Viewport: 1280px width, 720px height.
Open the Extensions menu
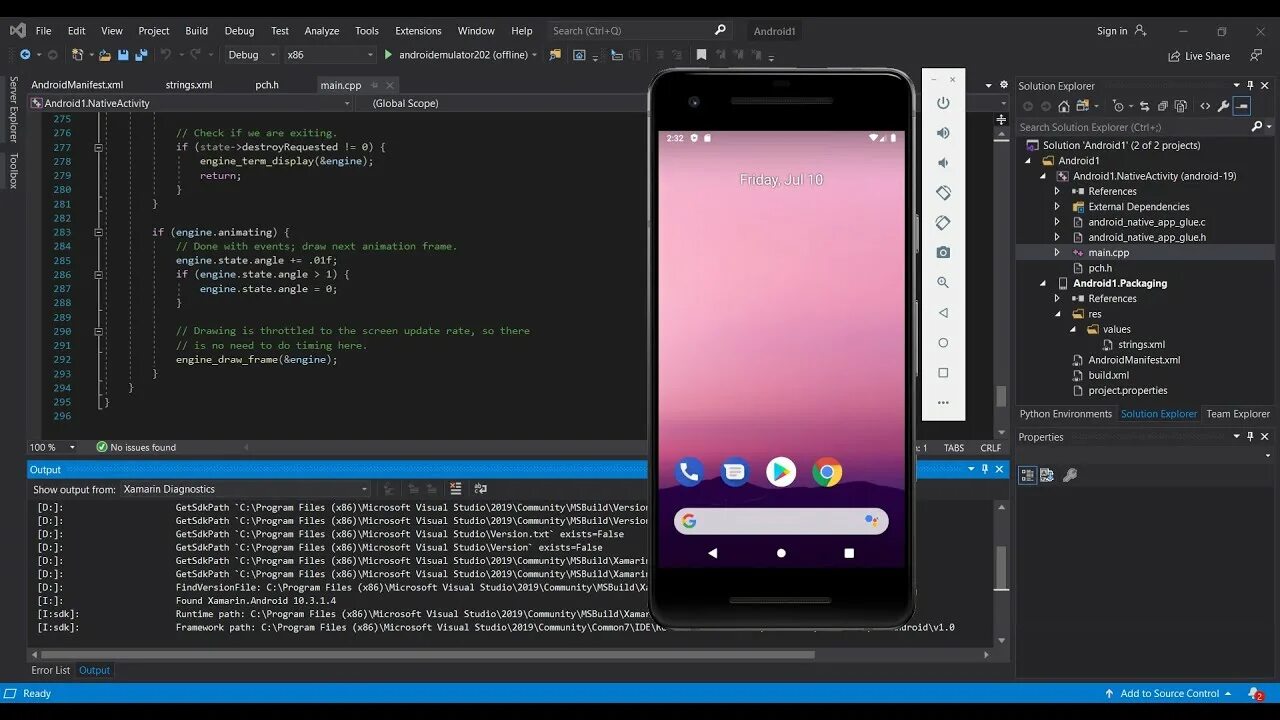418,31
